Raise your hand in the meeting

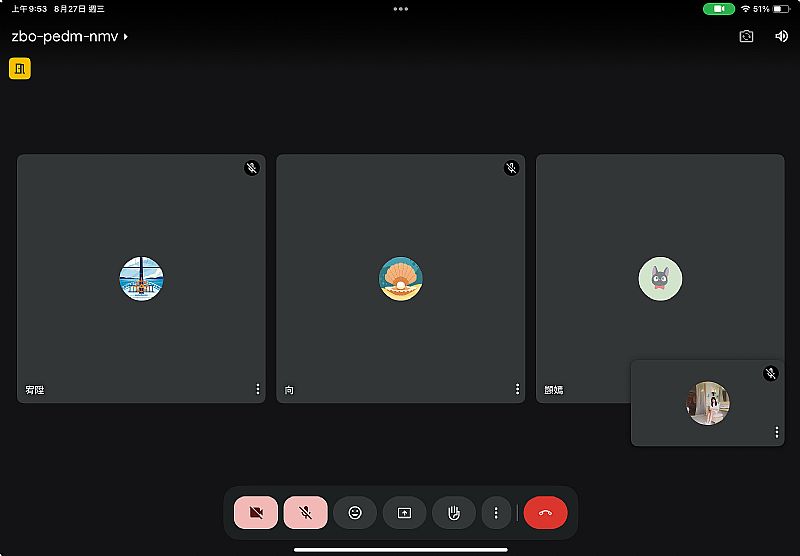click(x=453, y=513)
